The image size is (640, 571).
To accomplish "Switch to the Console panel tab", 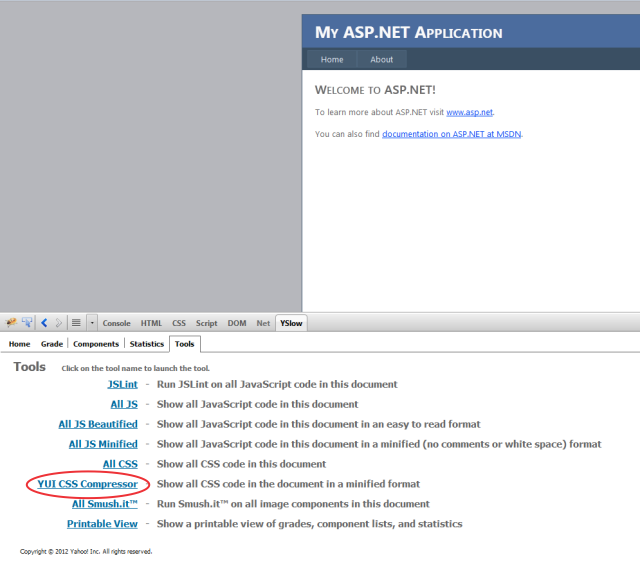I will click(116, 323).
